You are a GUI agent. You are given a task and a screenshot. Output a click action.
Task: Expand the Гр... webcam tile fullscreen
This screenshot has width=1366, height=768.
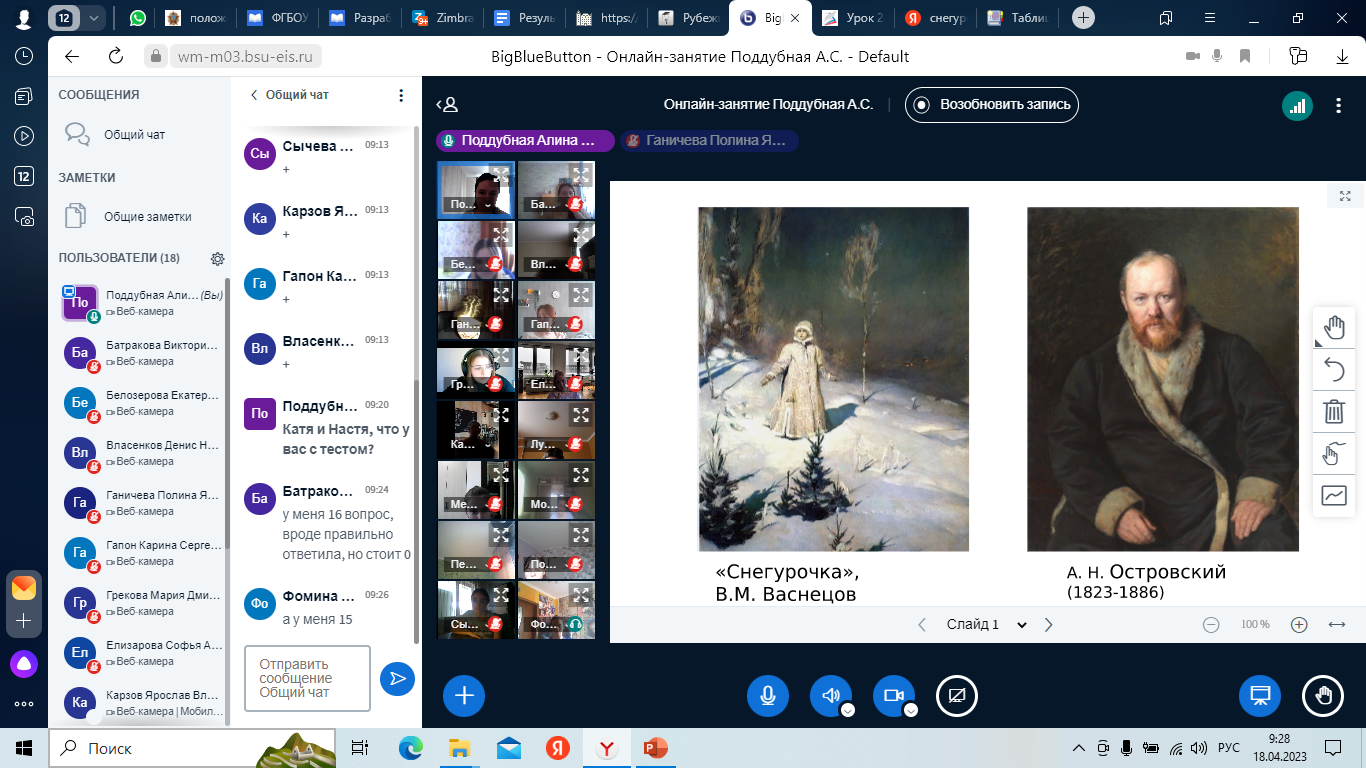(x=501, y=355)
